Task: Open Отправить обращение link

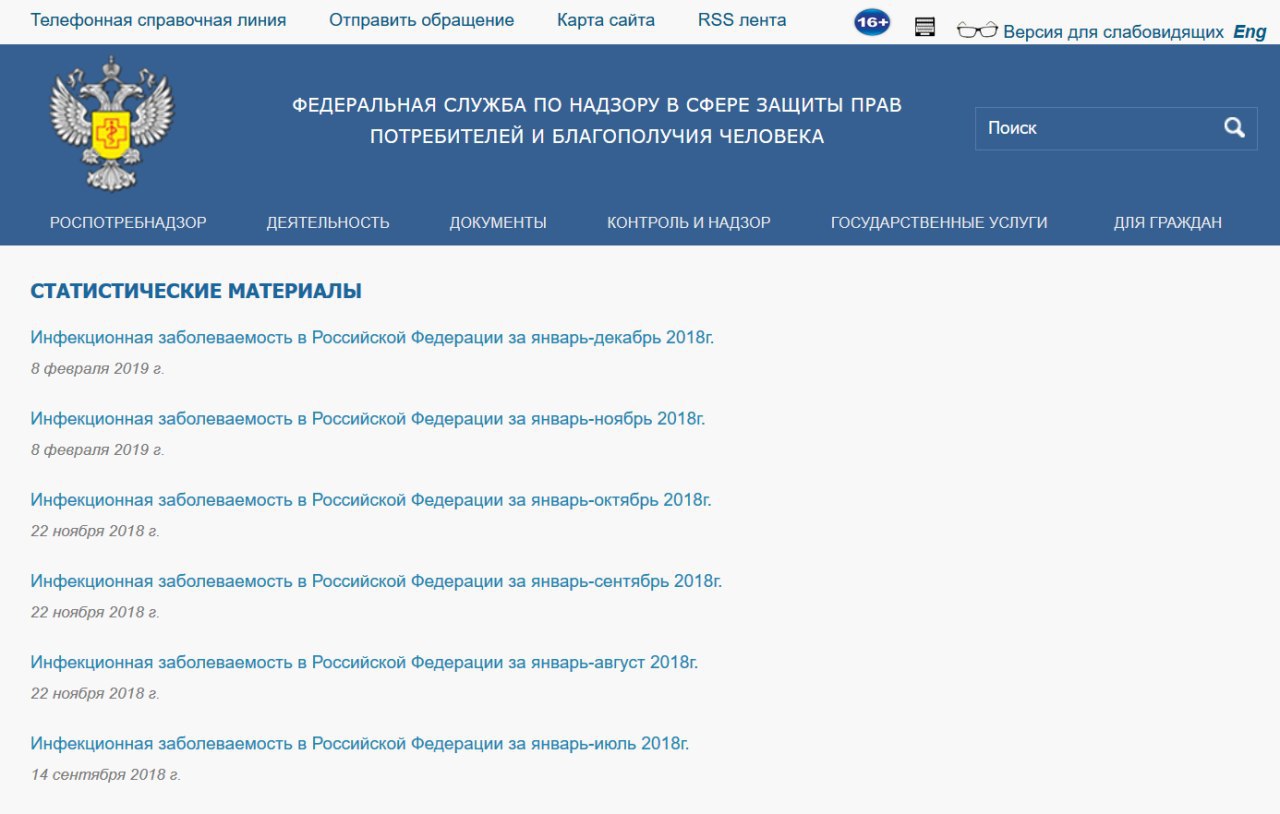Action: click(421, 20)
